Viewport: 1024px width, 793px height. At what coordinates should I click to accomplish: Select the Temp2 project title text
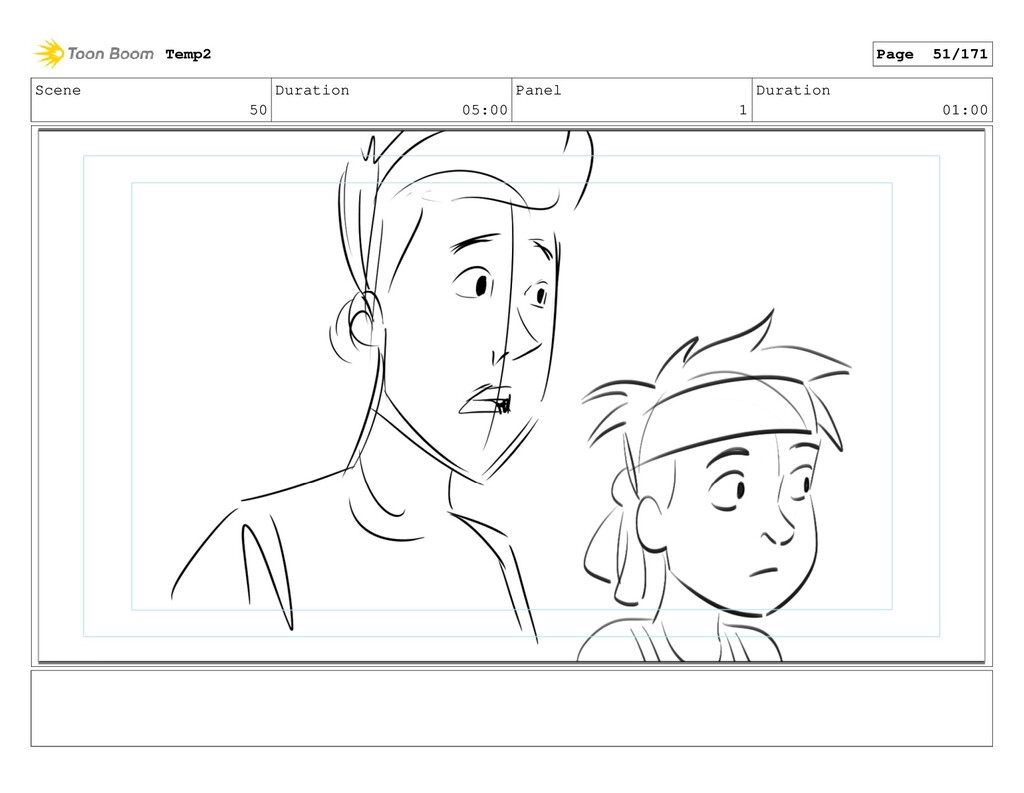[188, 54]
